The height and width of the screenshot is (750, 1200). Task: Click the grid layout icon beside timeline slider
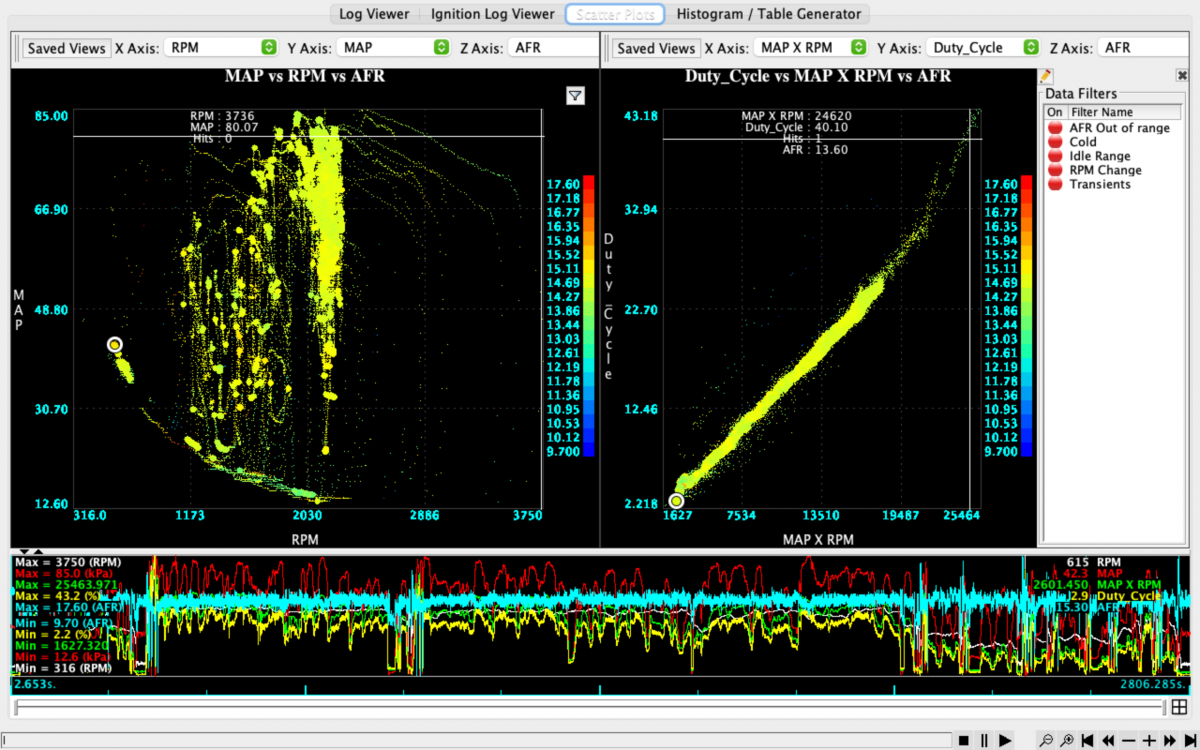pyautogui.click(x=1179, y=707)
